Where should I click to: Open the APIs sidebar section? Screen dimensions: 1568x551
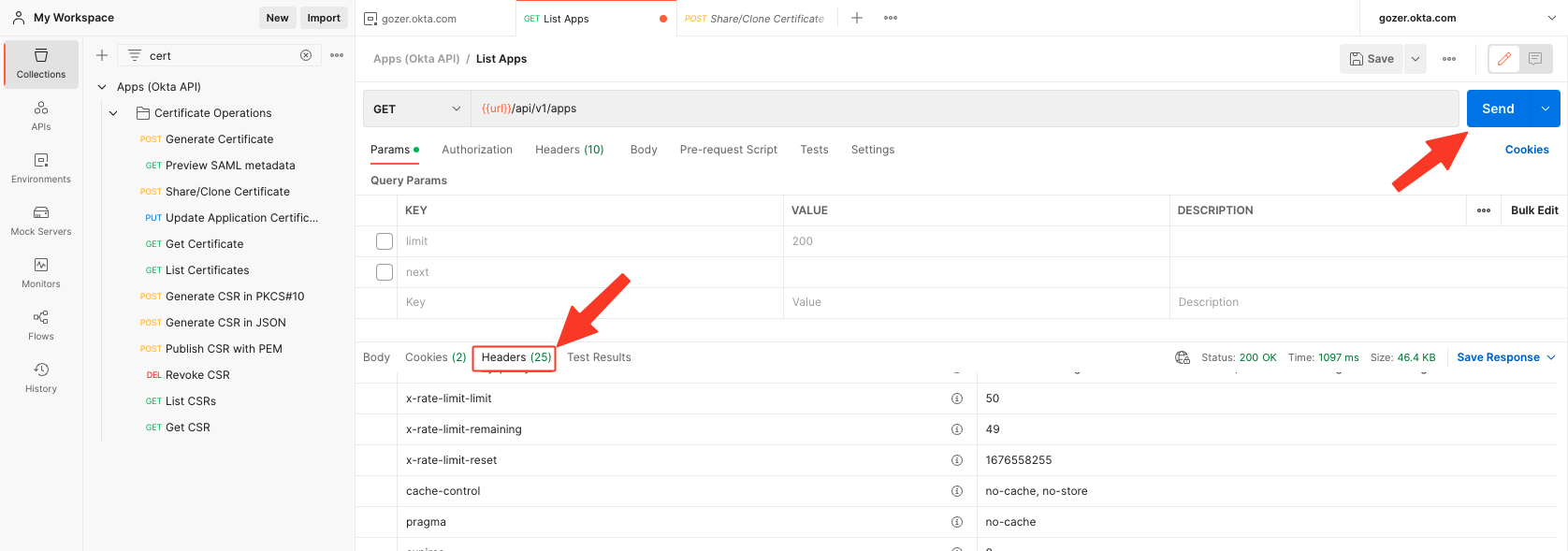(41, 116)
